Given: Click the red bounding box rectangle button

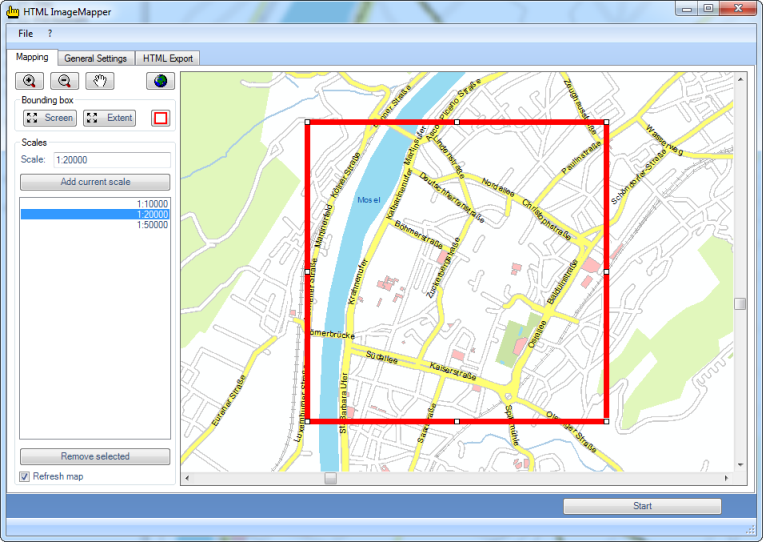Looking at the screenshot, I should (160, 118).
